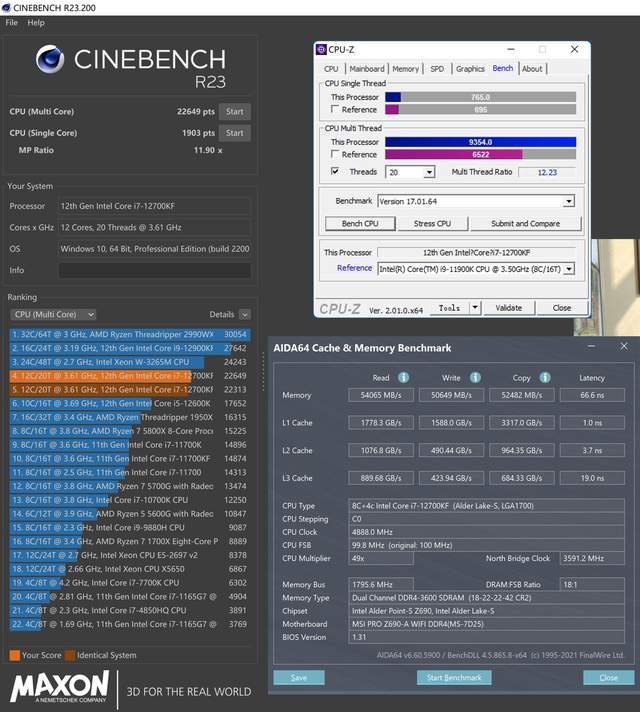640x712 pixels.
Task: Select ranking row Threadripper 2990WX
Action: pyautogui.click(x=130, y=334)
